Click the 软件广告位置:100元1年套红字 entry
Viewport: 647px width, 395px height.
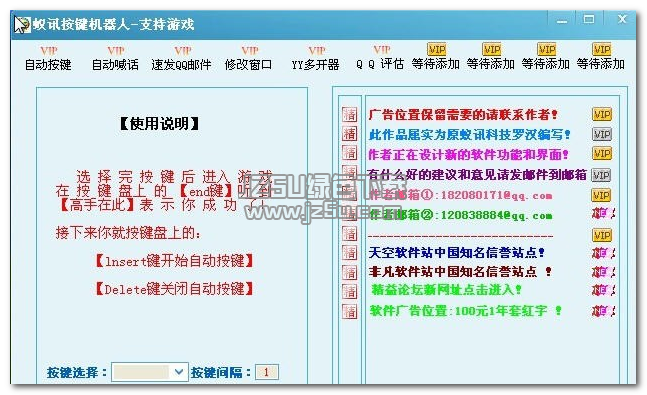[465, 310]
